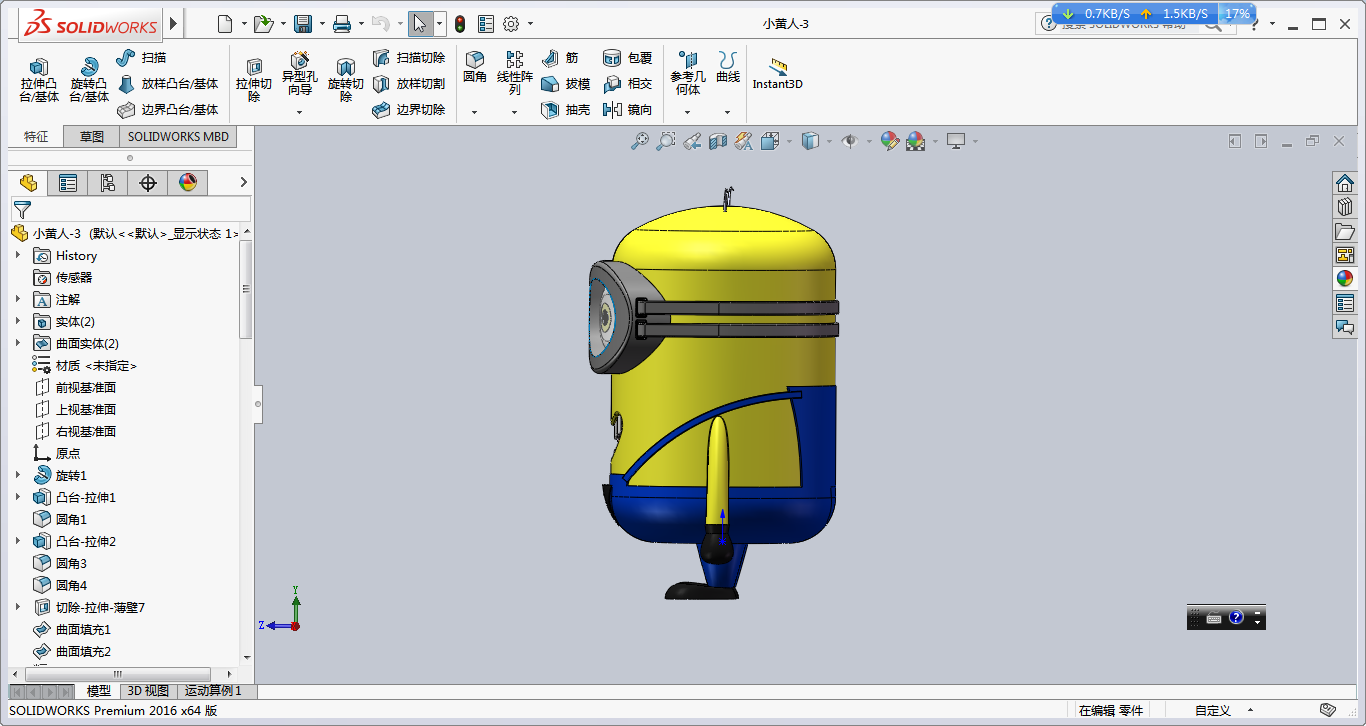Click the feature tree horizontal scrollbar

pyautogui.click(x=118, y=674)
